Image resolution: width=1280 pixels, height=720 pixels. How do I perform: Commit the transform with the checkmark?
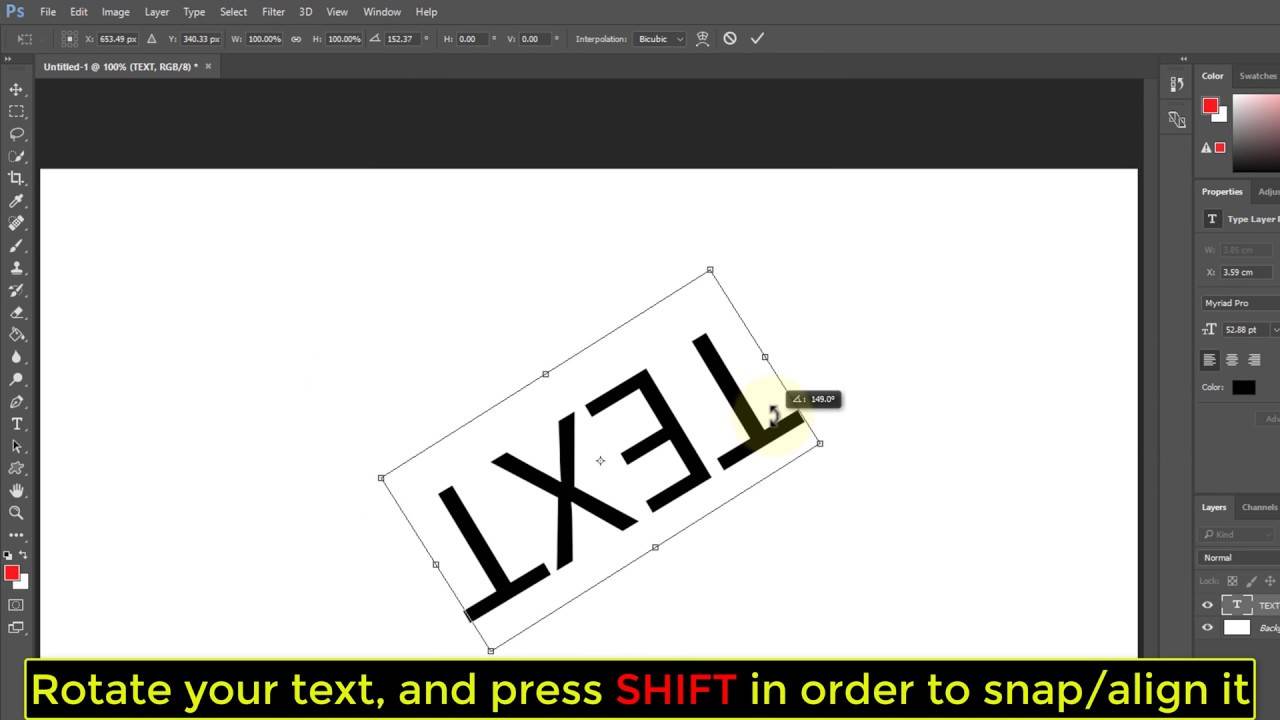(x=757, y=39)
